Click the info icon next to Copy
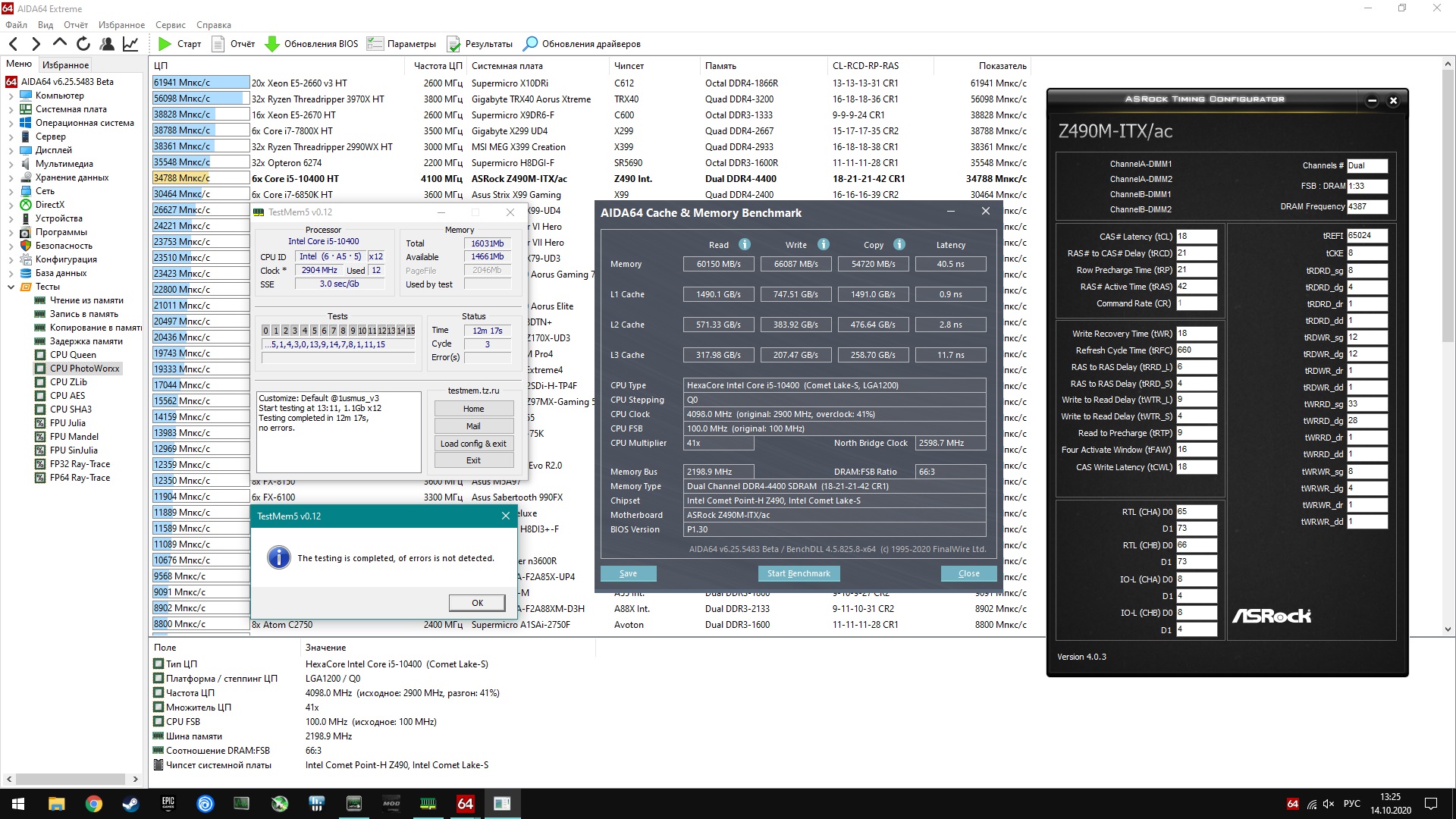This screenshot has width=1456, height=819. tap(899, 244)
